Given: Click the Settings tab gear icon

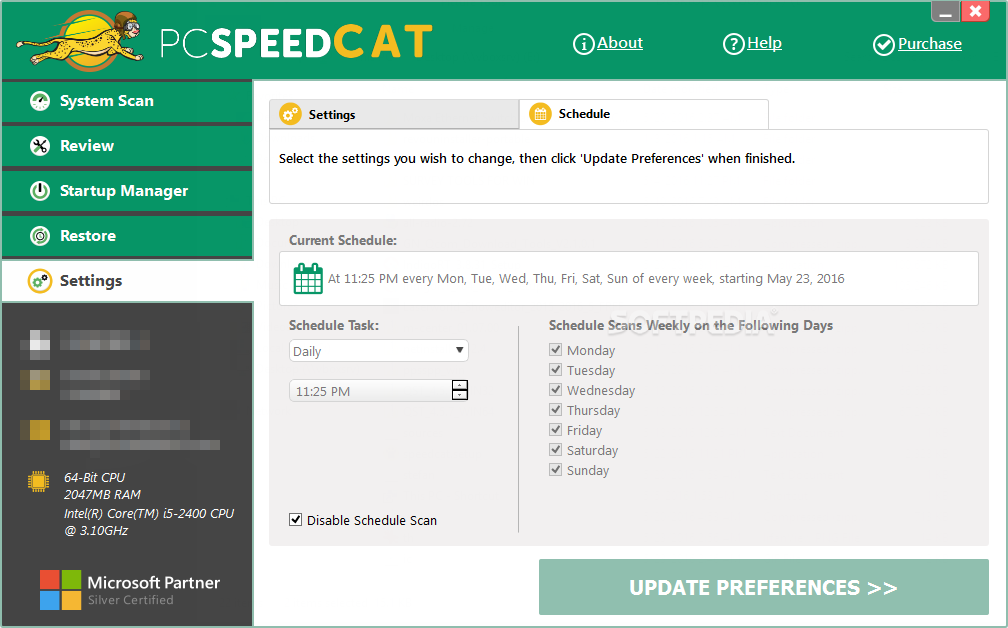Looking at the screenshot, I should [x=290, y=114].
